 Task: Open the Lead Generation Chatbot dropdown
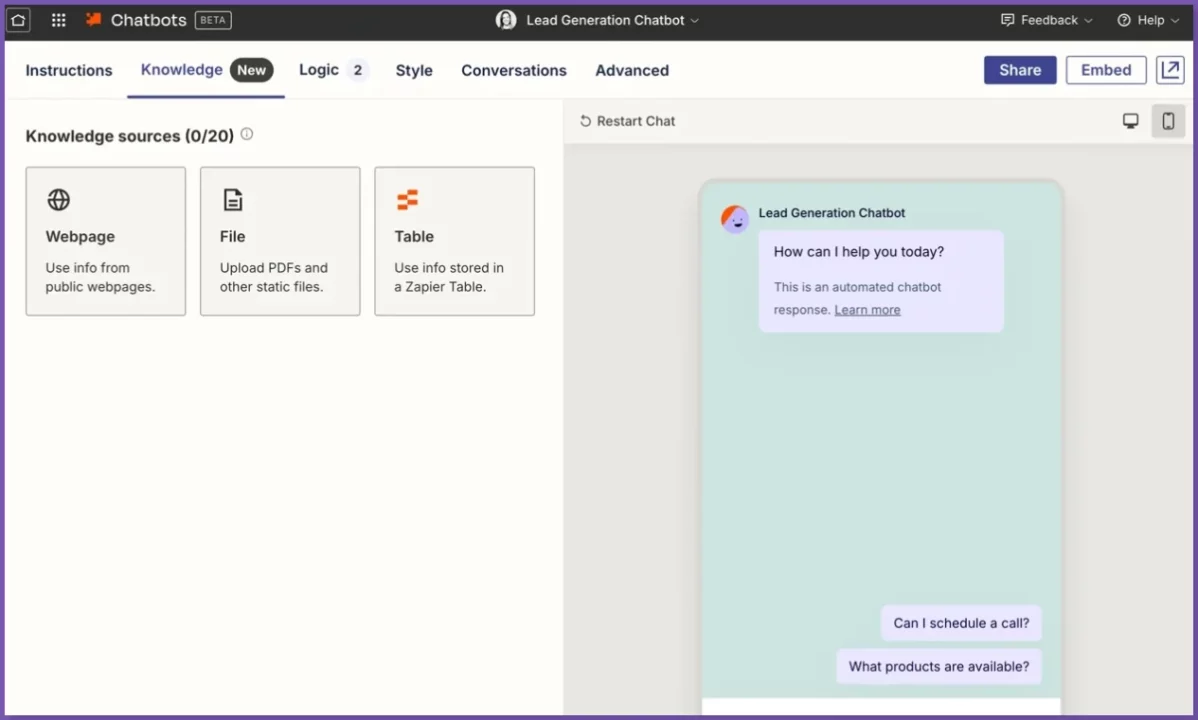coord(597,19)
